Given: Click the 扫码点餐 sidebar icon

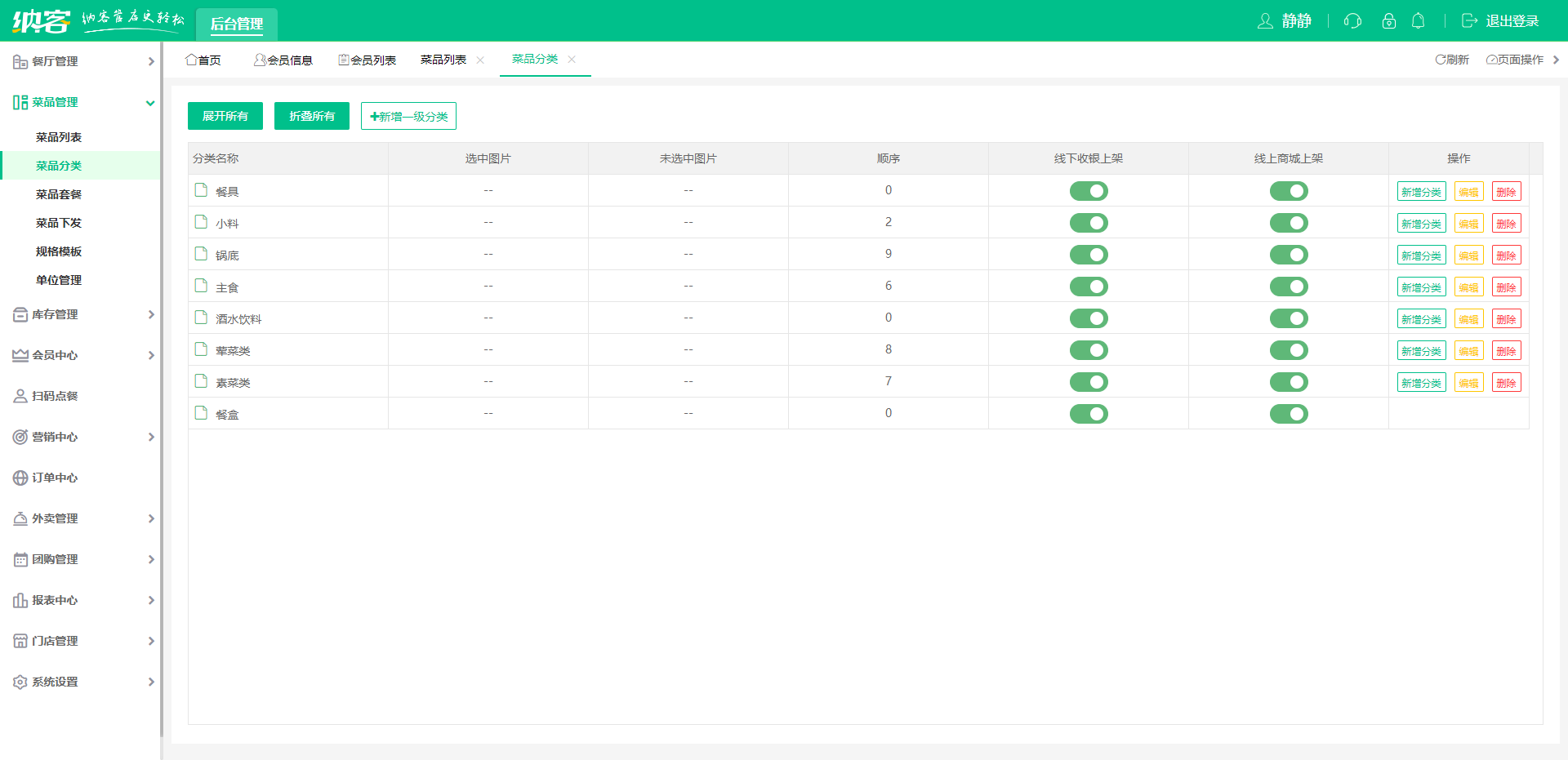Looking at the screenshot, I should [x=20, y=396].
